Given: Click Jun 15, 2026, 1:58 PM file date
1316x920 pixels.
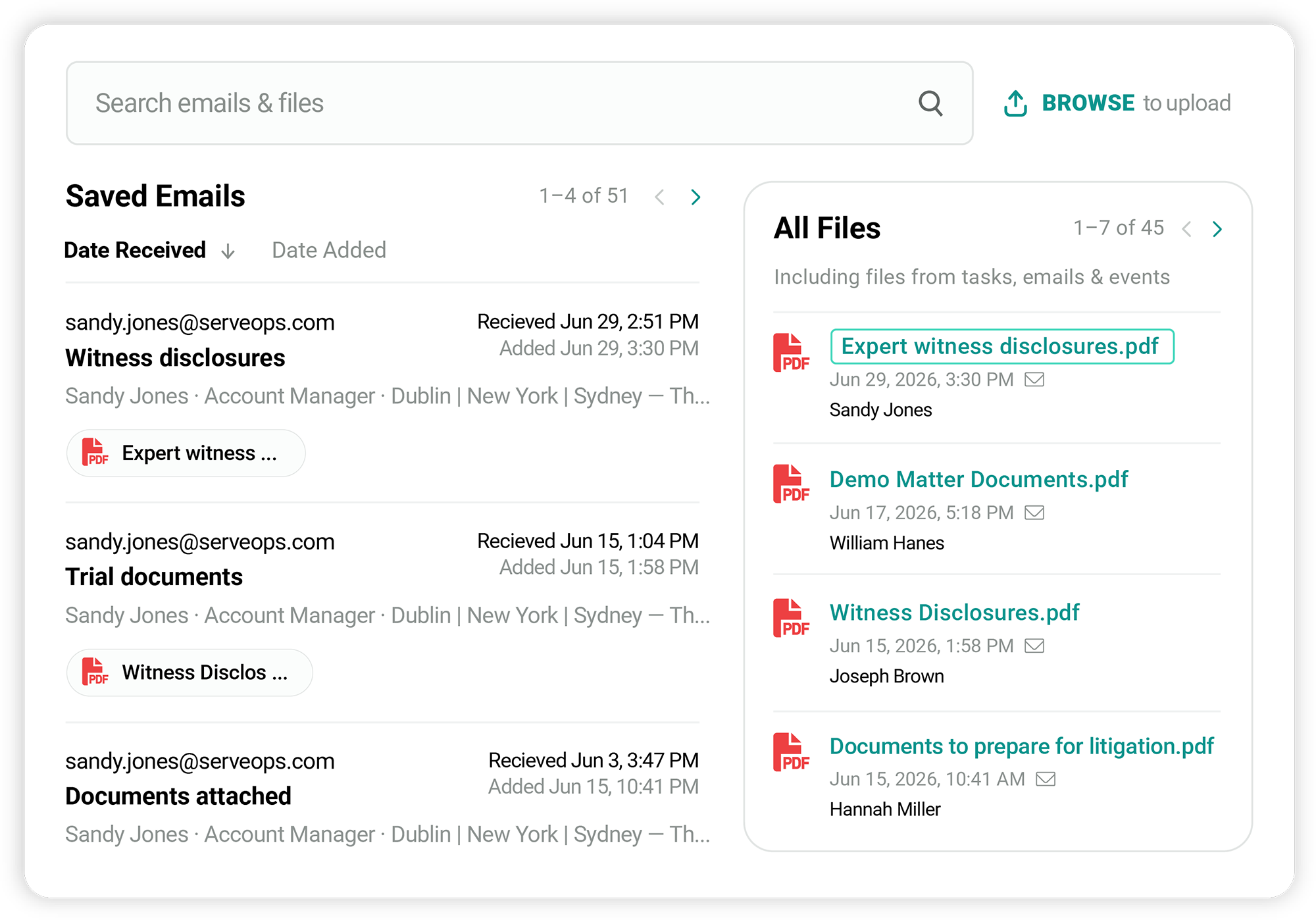Looking at the screenshot, I should tap(921, 646).
